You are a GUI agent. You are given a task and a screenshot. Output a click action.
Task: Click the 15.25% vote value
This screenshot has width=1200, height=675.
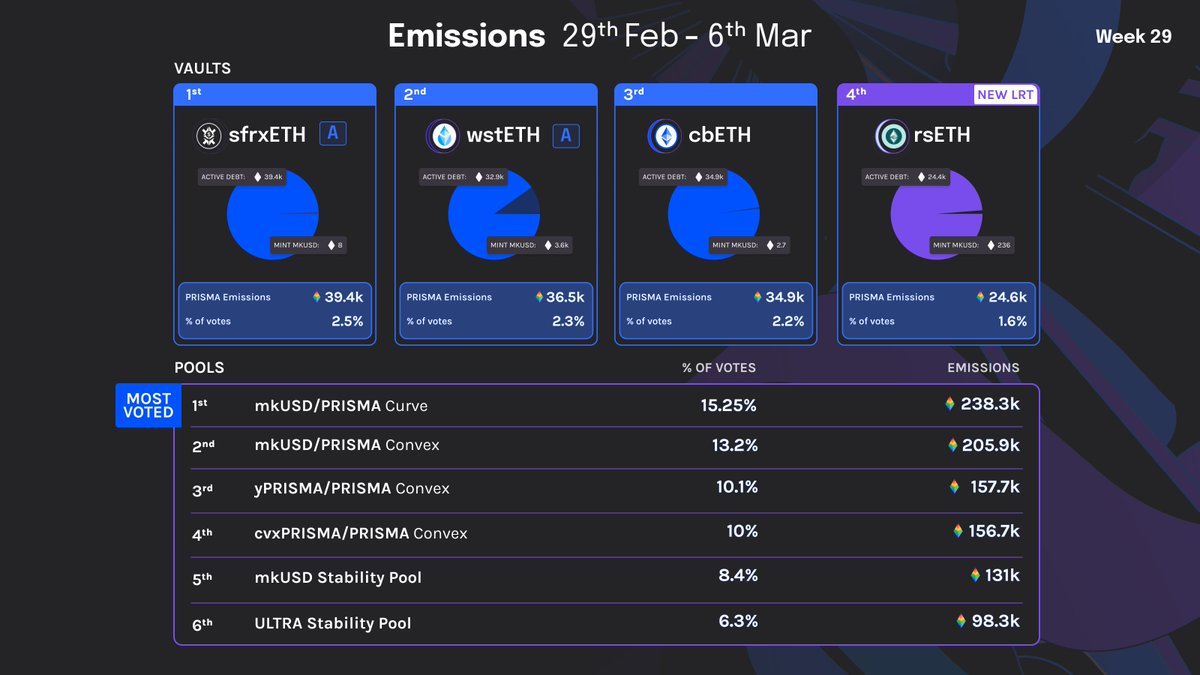pyautogui.click(x=728, y=405)
